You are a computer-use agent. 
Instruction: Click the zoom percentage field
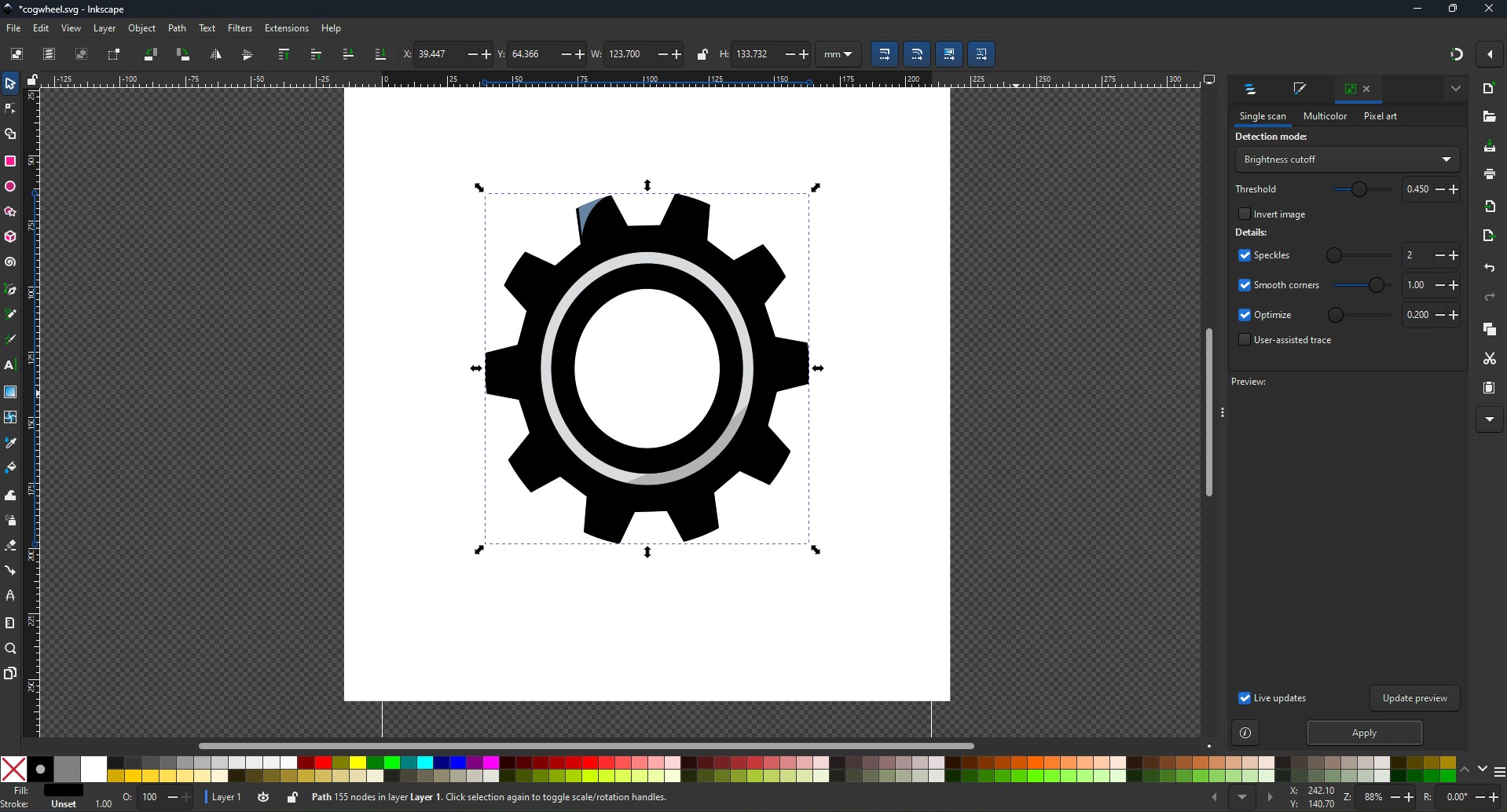[x=1373, y=797]
